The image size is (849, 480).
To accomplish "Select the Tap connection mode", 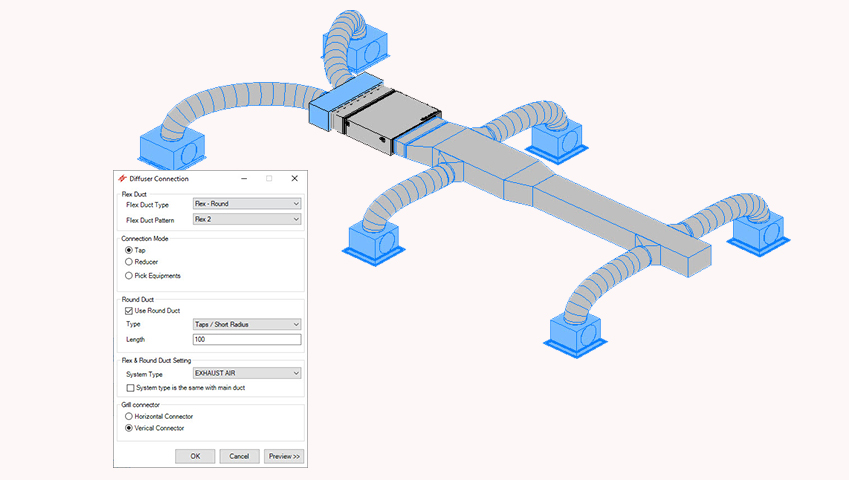I will 129,250.
